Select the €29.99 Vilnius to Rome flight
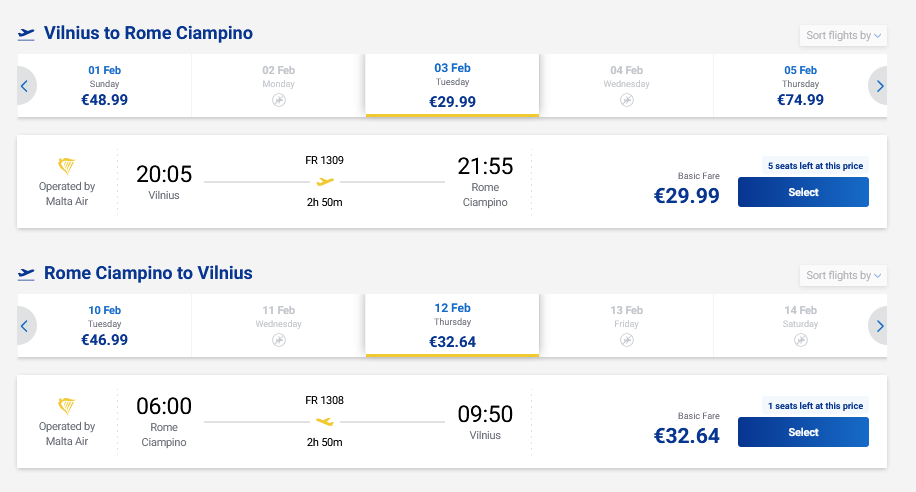The width and height of the screenshot is (916, 492). (803, 192)
